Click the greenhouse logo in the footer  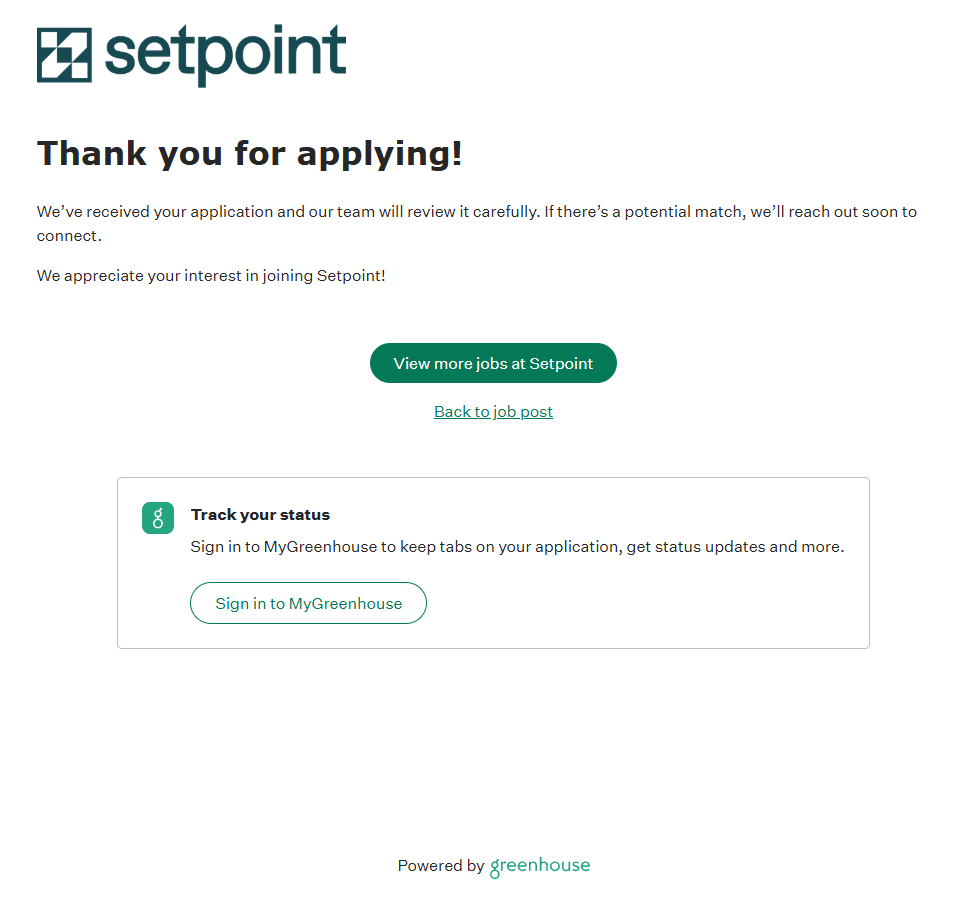click(540, 866)
